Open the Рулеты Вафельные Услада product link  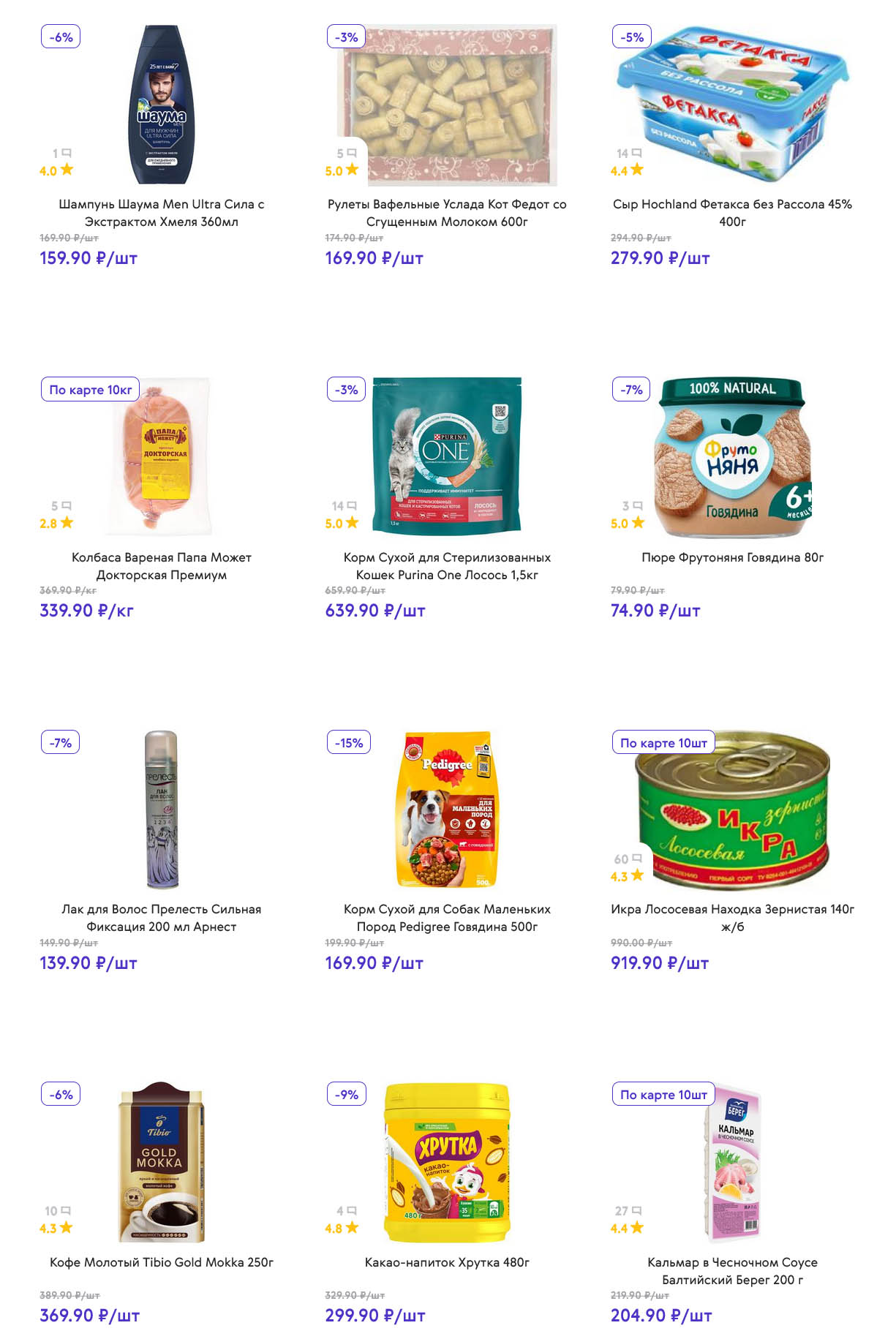click(447, 213)
